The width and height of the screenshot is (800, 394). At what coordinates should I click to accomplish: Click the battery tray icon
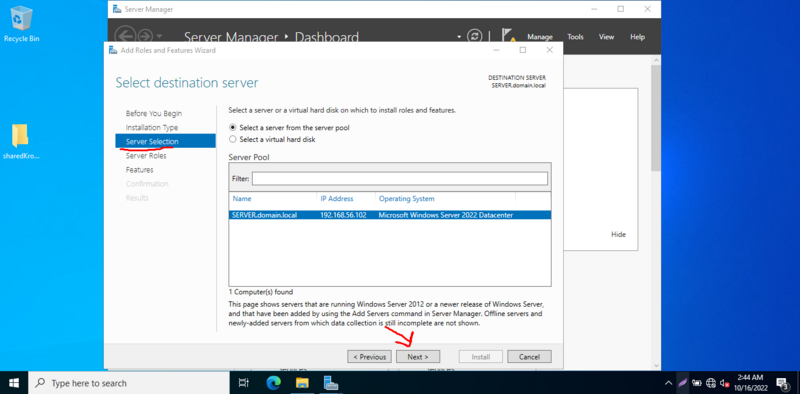tap(697, 383)
